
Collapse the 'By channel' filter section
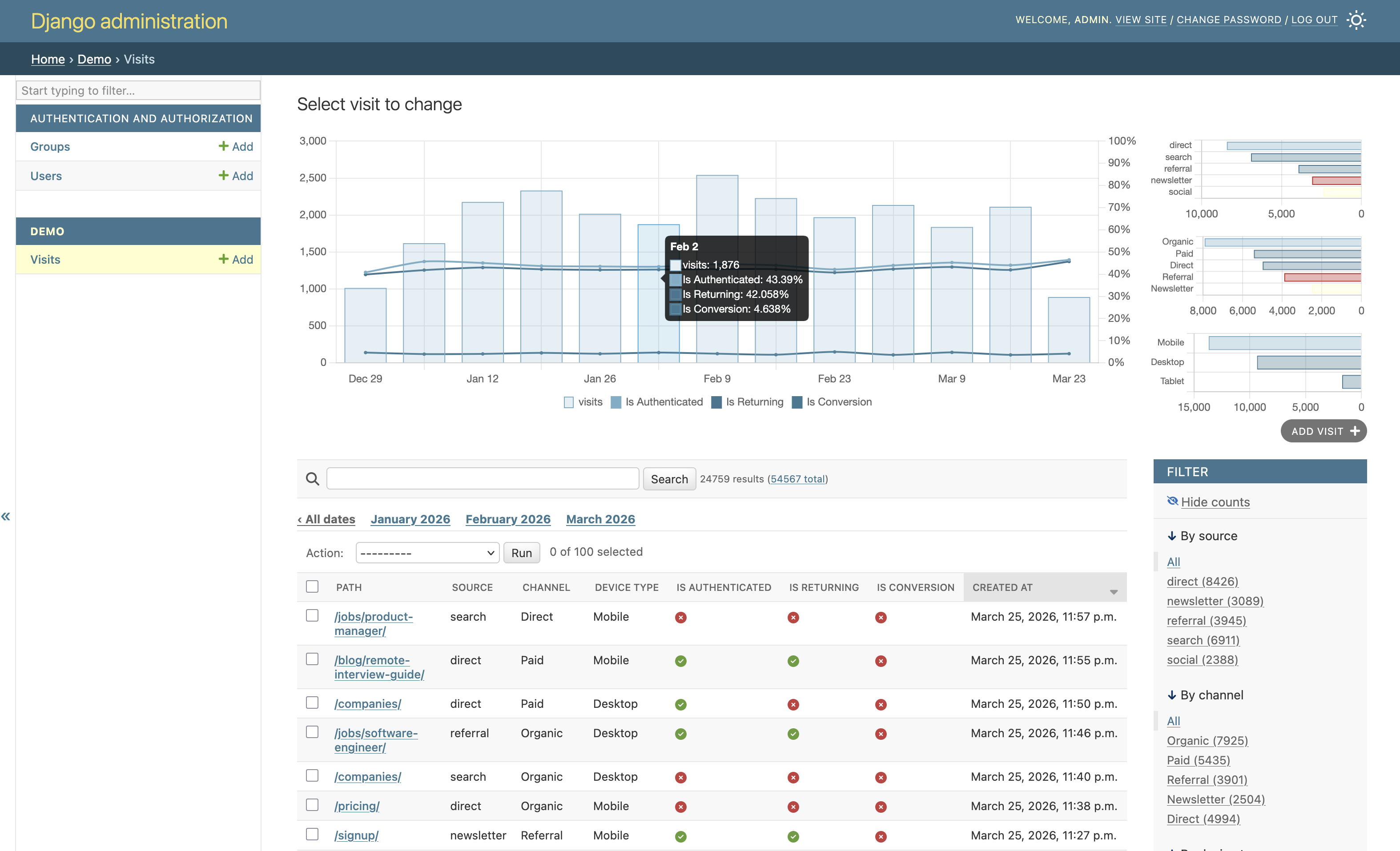[1171, 695]
